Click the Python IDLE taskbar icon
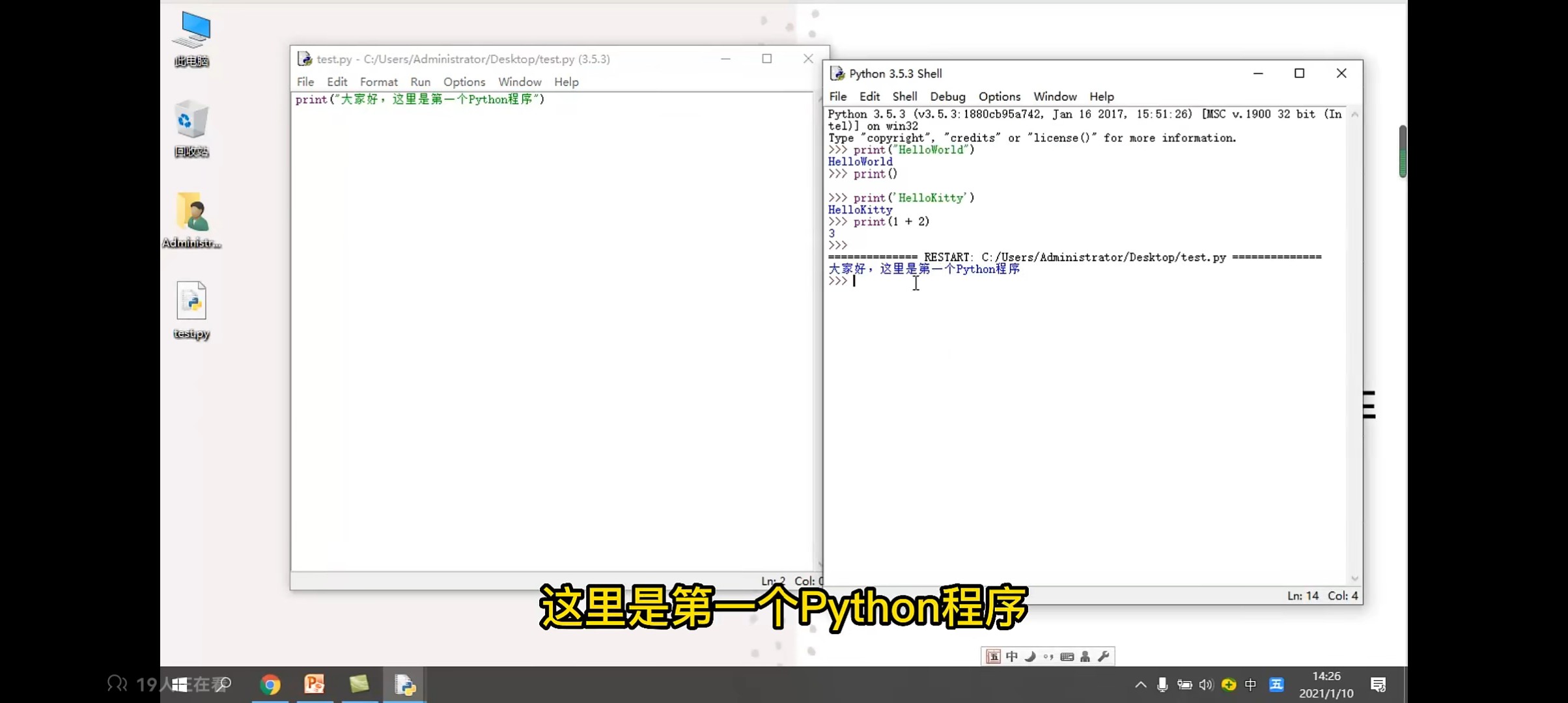The width and height of the screenshot is (1568, 703). tap(404, 684)
